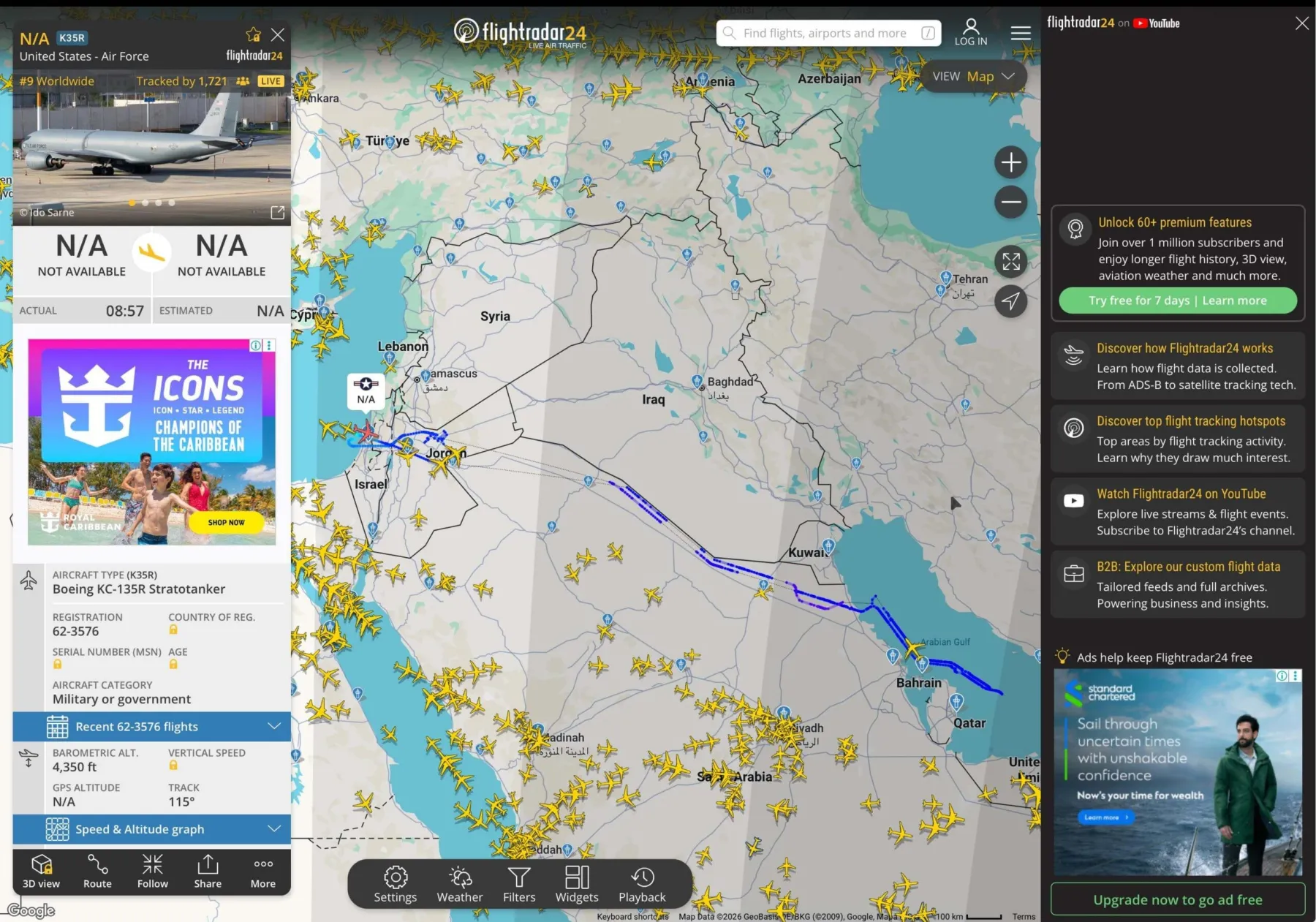Follow the selected aircraft

click(153, 872)
